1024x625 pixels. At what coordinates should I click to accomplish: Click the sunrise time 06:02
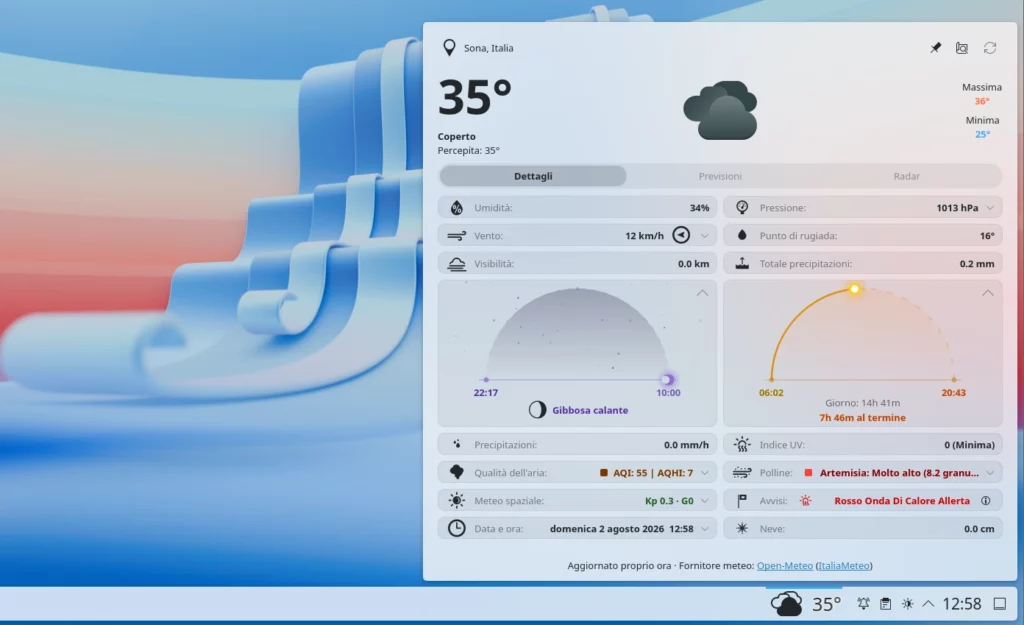click(x=771, y=393)
